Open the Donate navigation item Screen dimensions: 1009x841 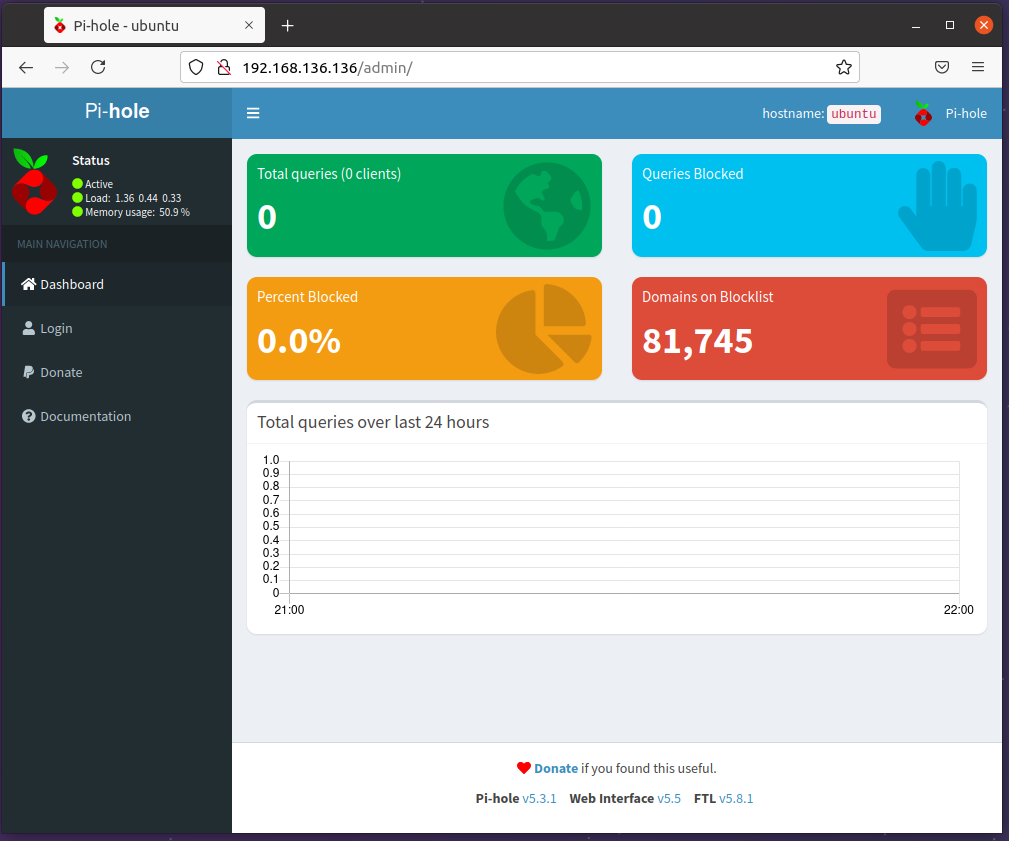coord(117,373)
